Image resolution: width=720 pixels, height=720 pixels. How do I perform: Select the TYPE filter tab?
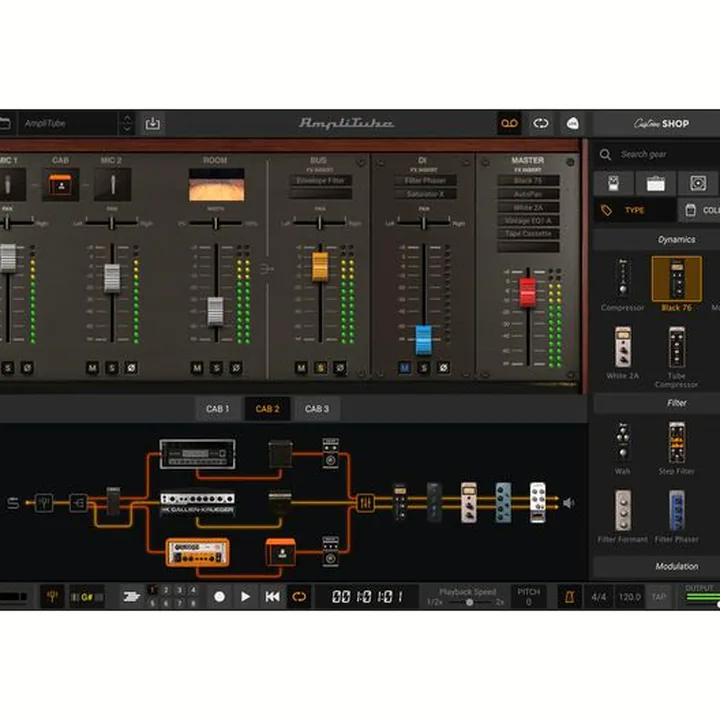tap(635, 210)
